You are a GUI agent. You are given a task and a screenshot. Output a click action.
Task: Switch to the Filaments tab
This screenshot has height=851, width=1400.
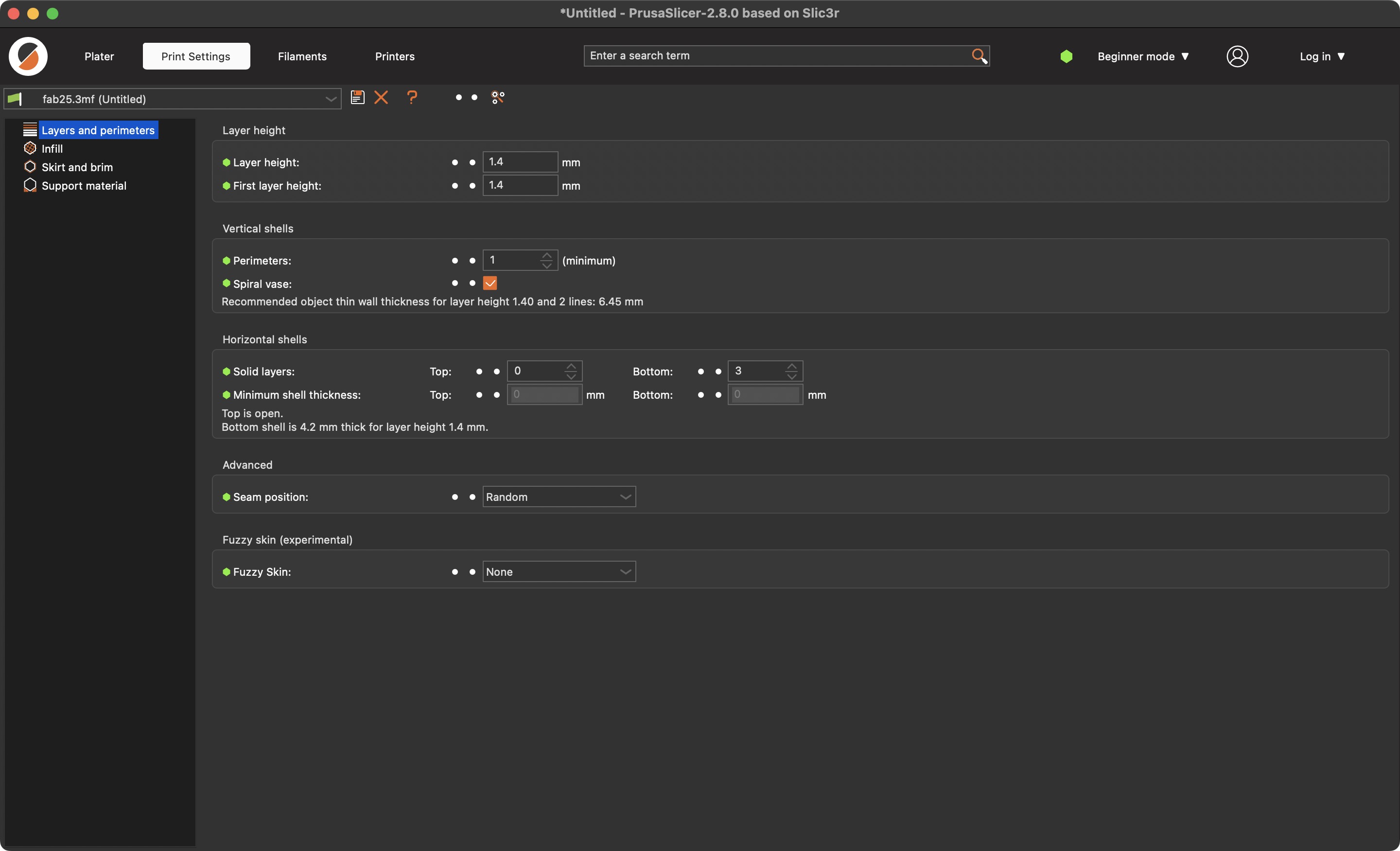(x=302, y=56)
